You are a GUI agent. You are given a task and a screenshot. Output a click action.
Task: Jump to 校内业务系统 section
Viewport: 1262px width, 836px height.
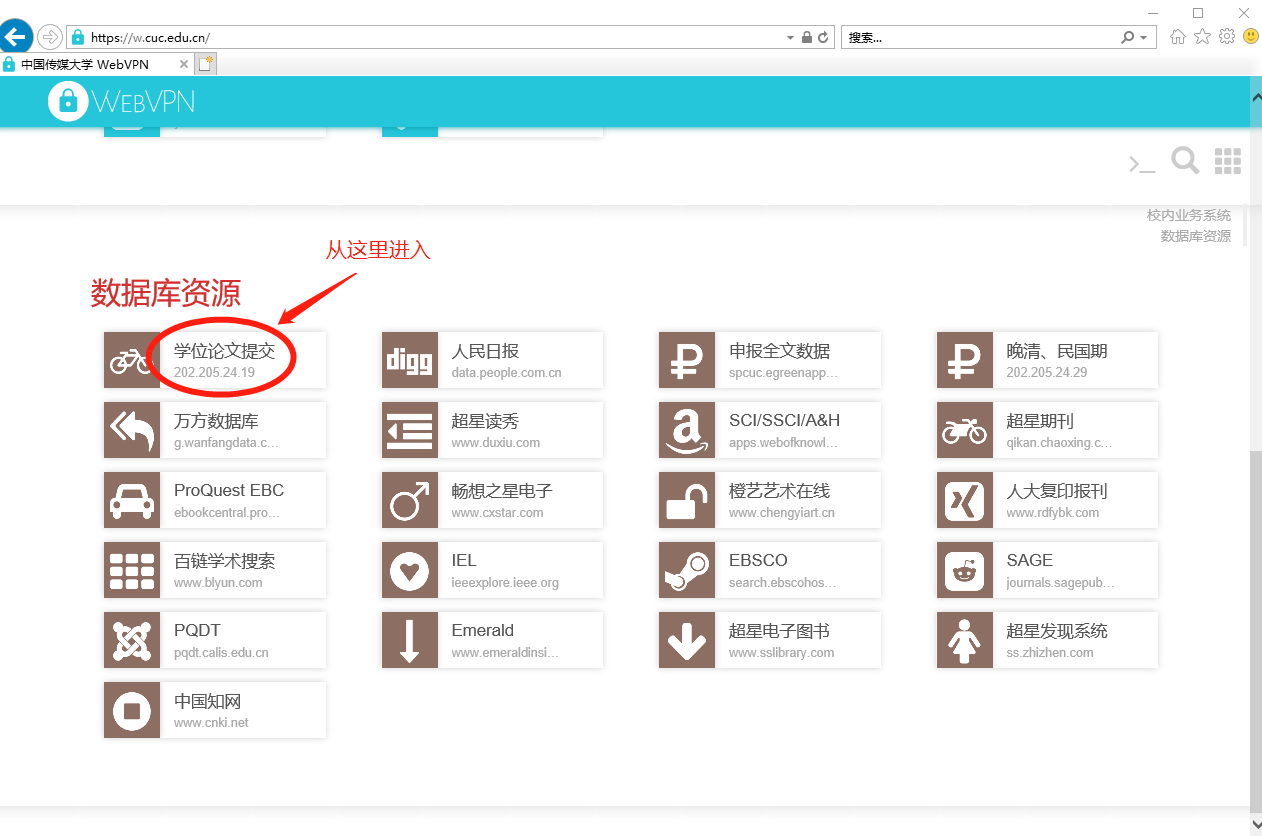click(1188, 215)
